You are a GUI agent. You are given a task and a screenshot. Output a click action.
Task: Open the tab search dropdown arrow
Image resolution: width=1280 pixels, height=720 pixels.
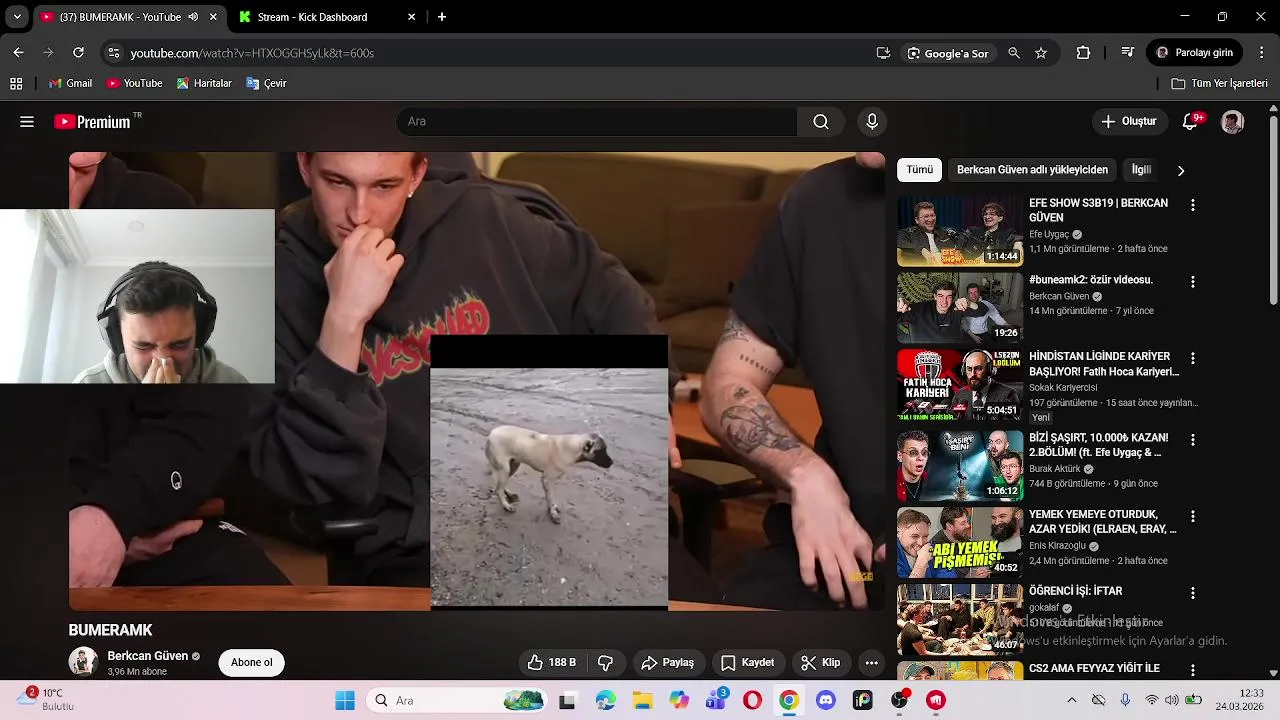tap(17, 17)
